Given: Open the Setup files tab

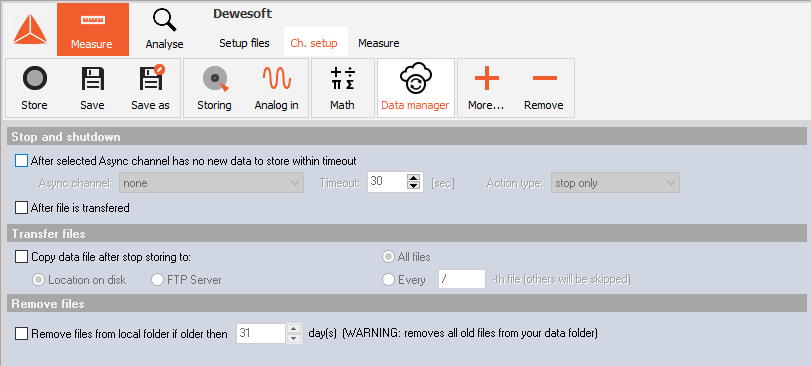Looking at the screenshot, I should pyautogui.click(x=244, y=43).
